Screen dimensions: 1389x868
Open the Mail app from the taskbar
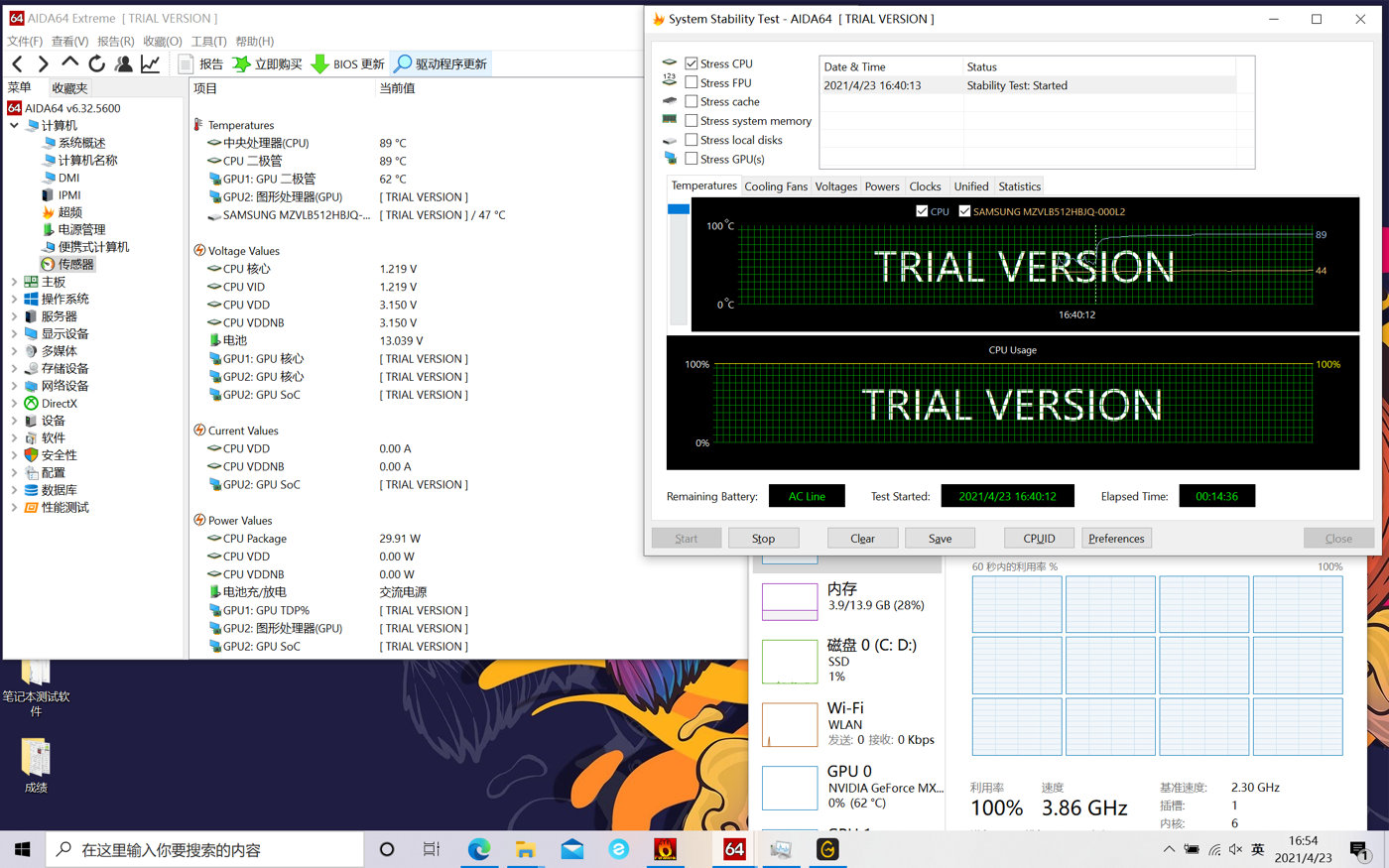[x=571, y=849]
